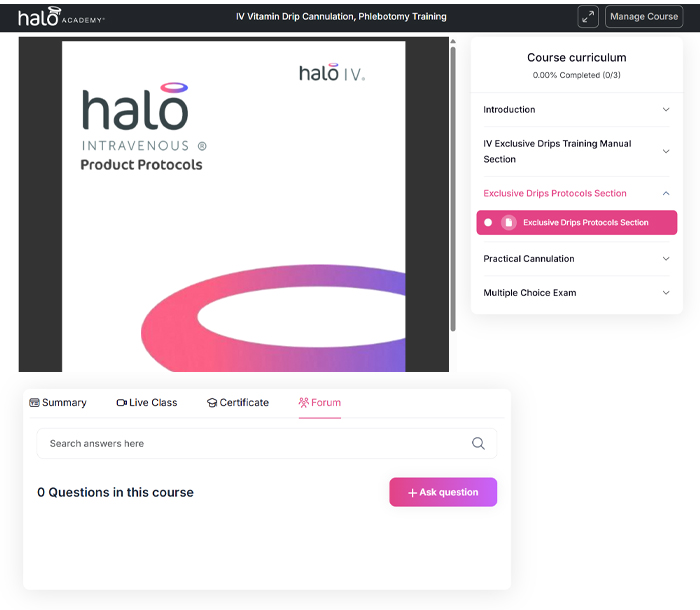Viewport: 700px width, 610px height.
Task: Toggle fullscreen expand icon
Action: [x=588, y=17]
